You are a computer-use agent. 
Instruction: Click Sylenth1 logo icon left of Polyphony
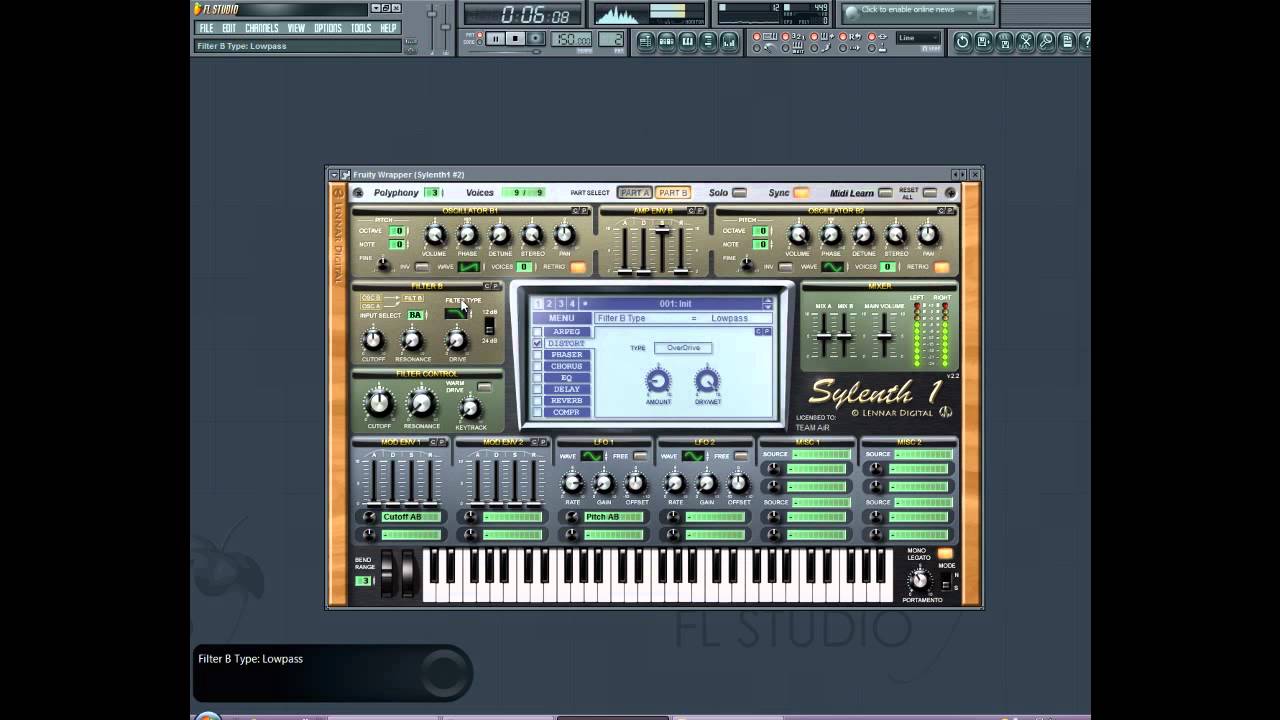(358, 193)
